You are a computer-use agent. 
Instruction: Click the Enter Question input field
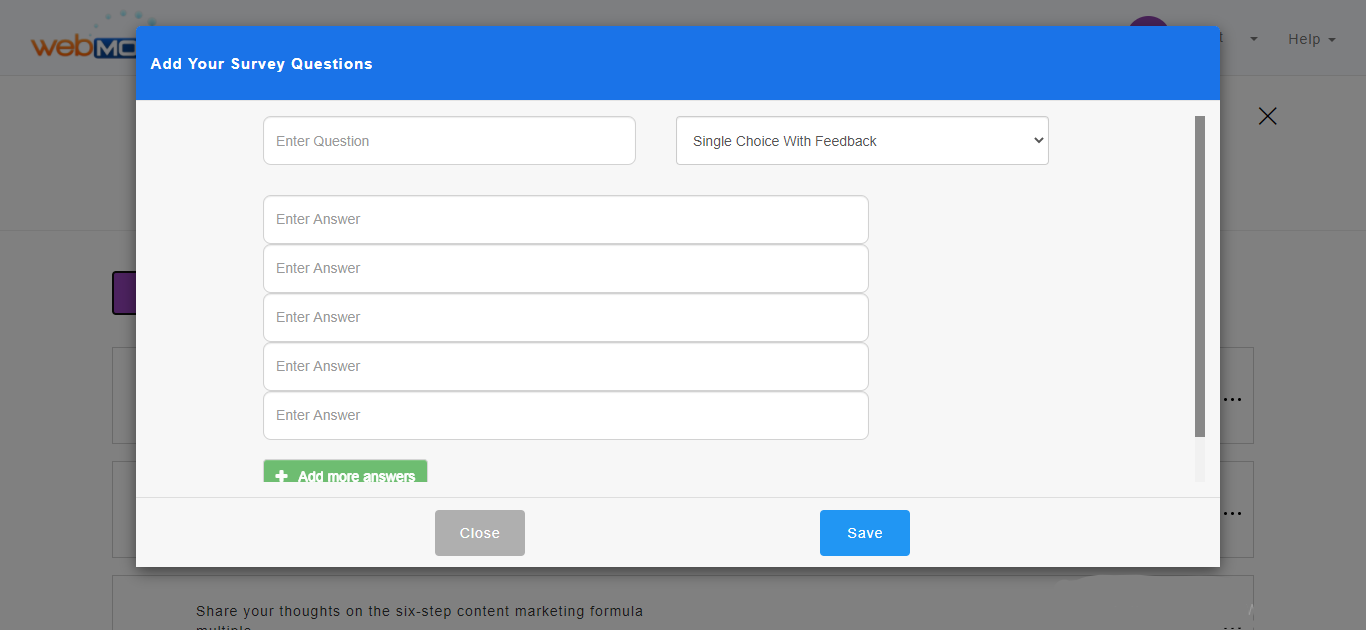(x=449, y=141)
